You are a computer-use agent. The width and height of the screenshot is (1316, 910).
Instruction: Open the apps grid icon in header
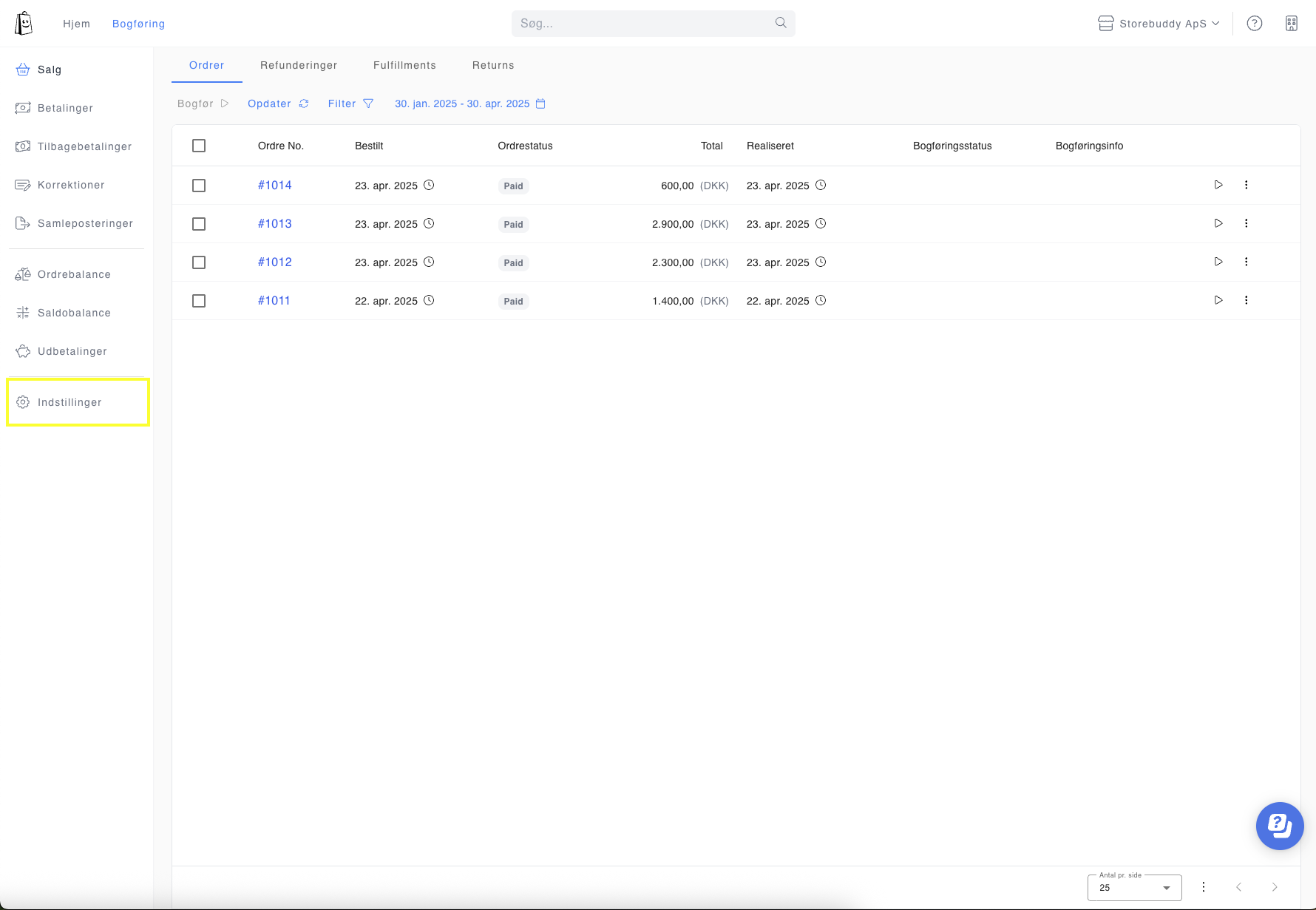(x=1292, y=24)
